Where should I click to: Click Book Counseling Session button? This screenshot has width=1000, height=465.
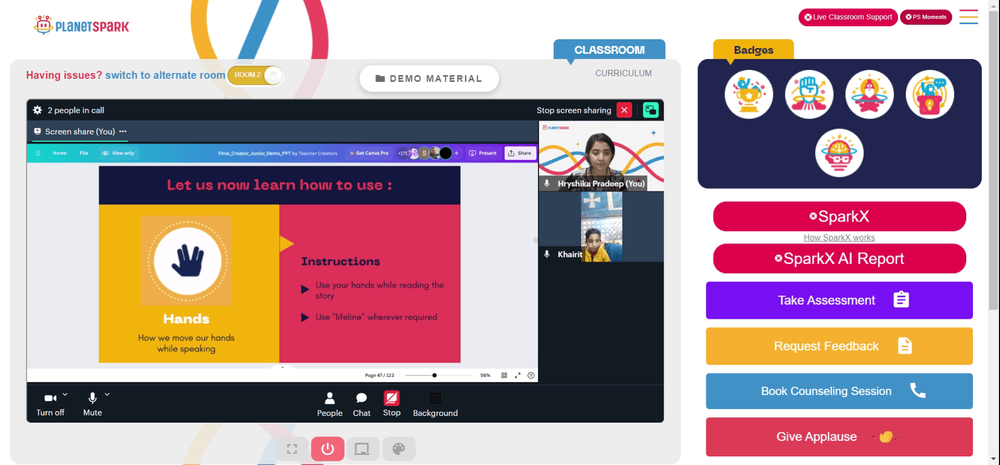tap(839, 391)
